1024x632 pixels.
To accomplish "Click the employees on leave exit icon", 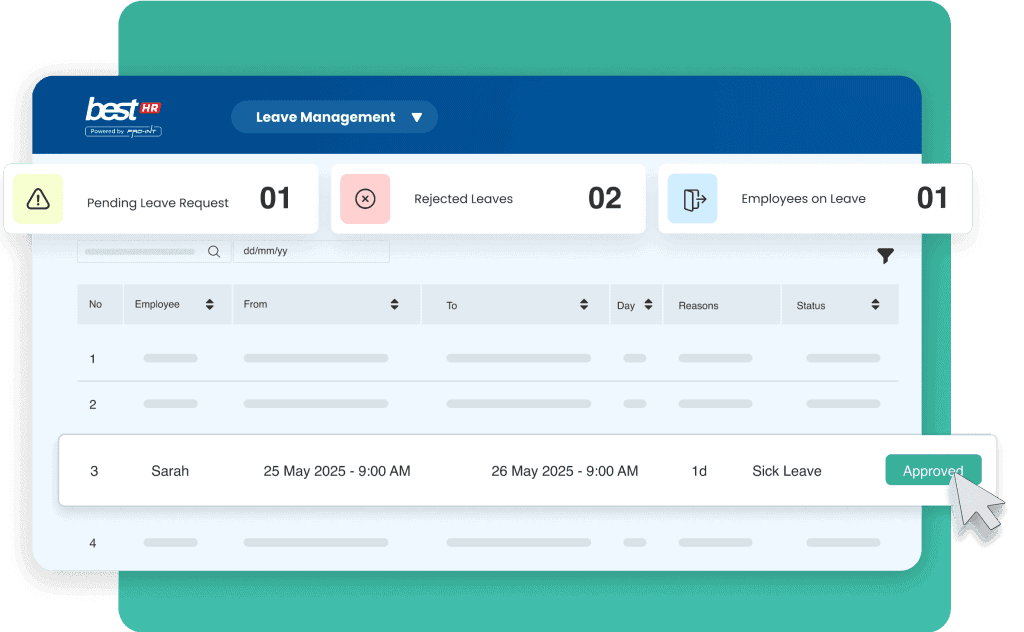I will (693, 199).
